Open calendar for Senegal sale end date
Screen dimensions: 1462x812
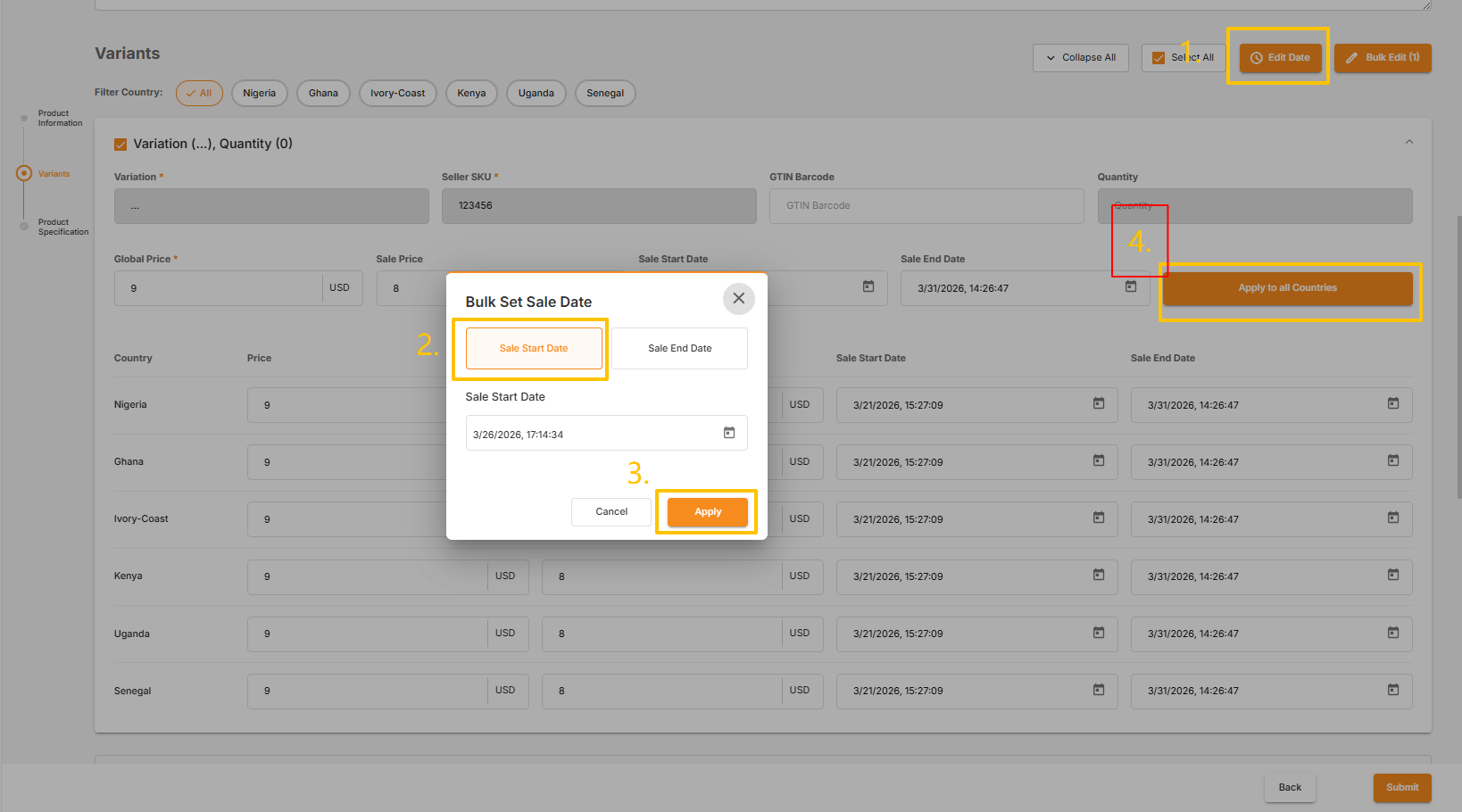[x=1392, y=690]
